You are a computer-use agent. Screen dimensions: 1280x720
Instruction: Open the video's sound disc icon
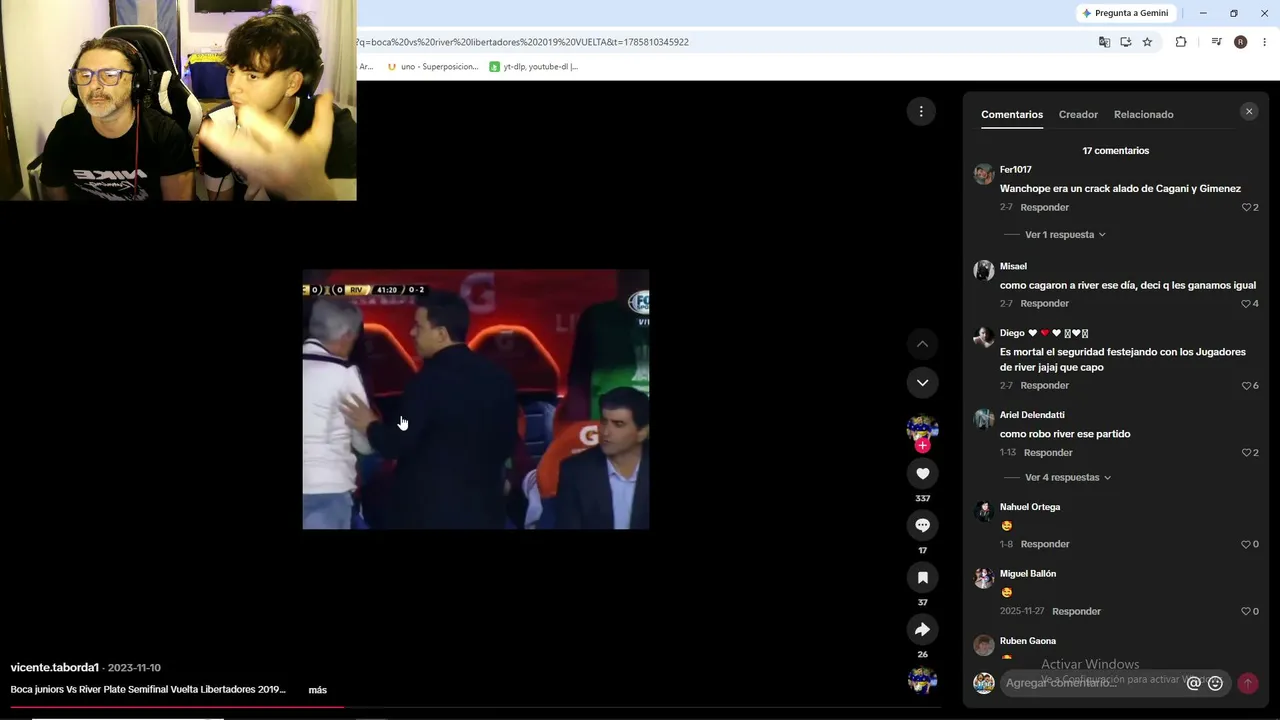[922, 680]
